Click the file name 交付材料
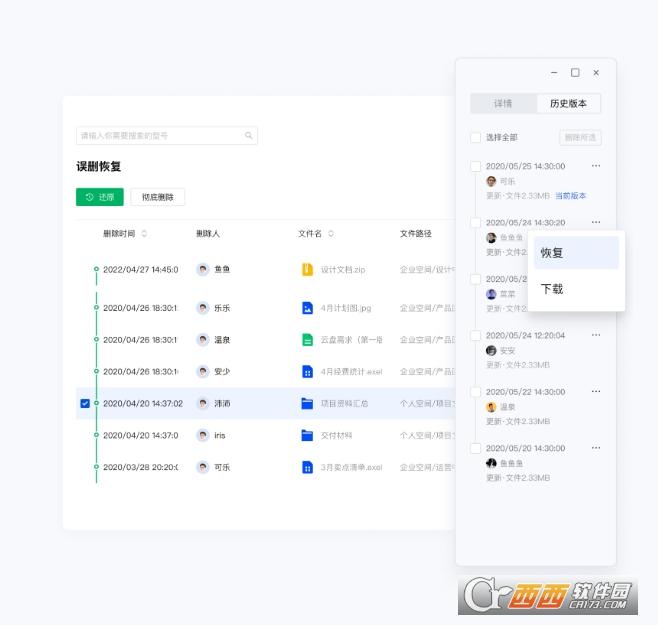Image resolution: width=658 pixels, height=625 pixels. pos(337,435)
